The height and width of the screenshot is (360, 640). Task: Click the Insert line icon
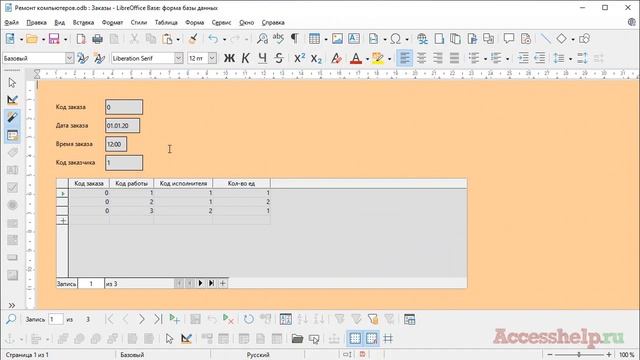545,39
